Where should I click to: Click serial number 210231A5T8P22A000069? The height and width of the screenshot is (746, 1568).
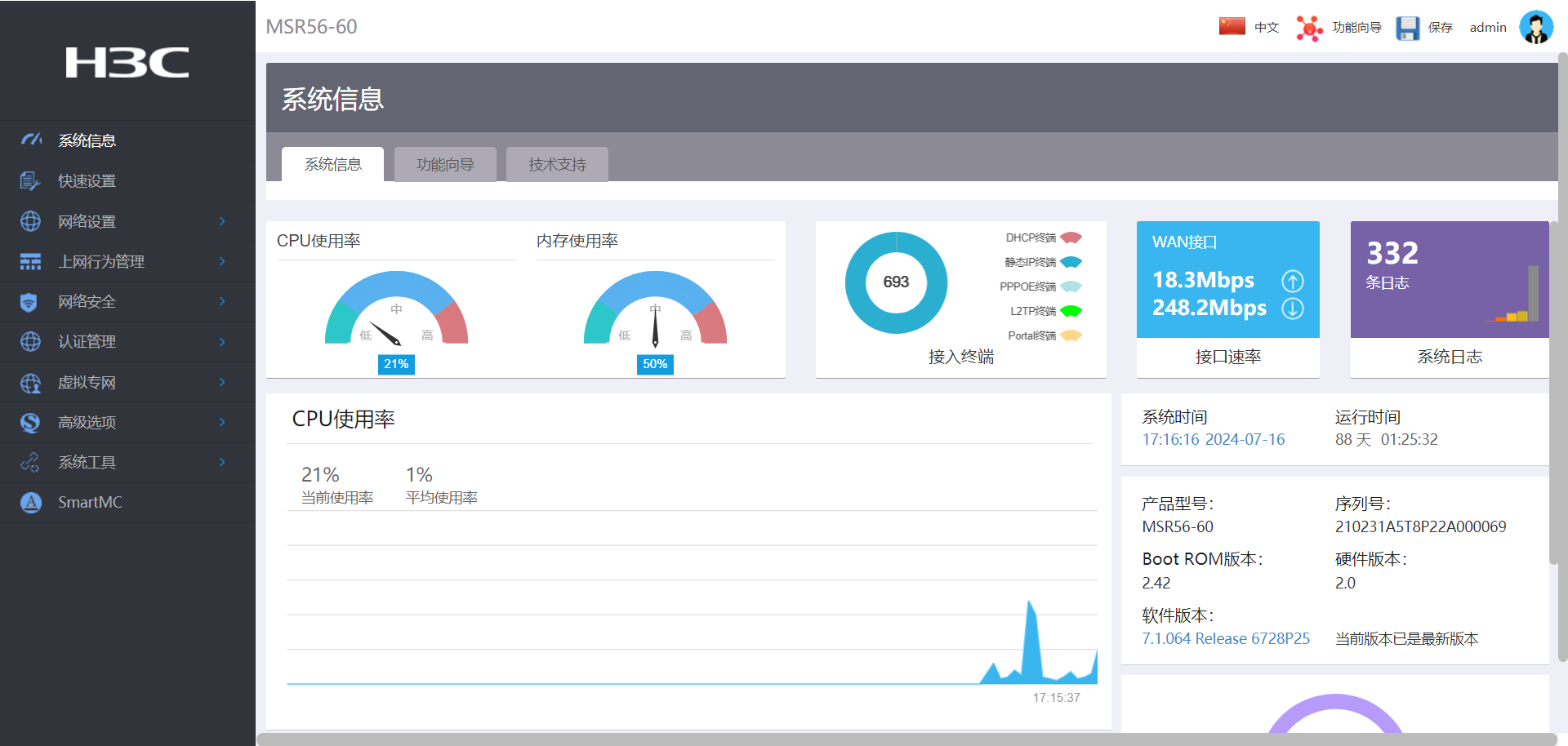tap(1421, 526)
